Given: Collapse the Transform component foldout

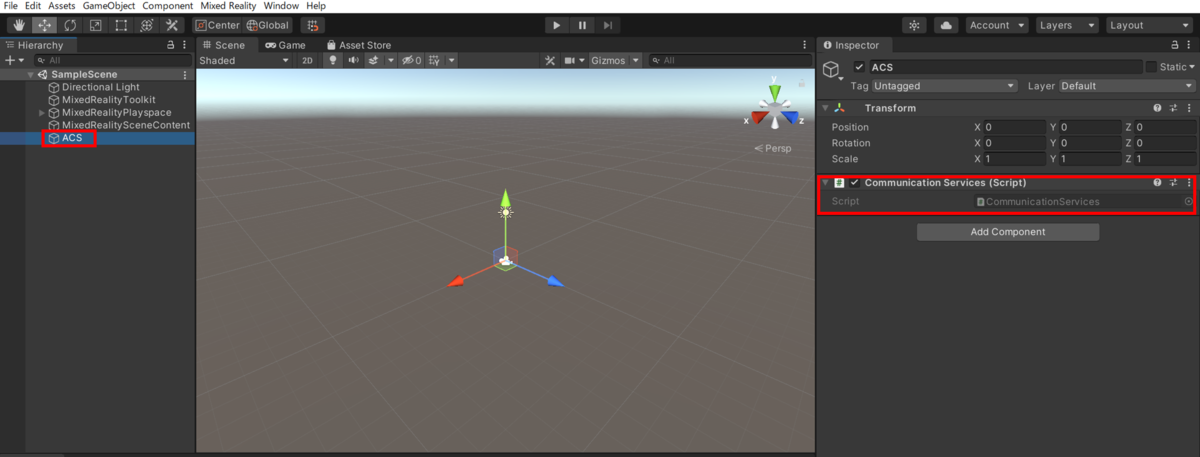Looking at the screenshot, I should (825, 108).
